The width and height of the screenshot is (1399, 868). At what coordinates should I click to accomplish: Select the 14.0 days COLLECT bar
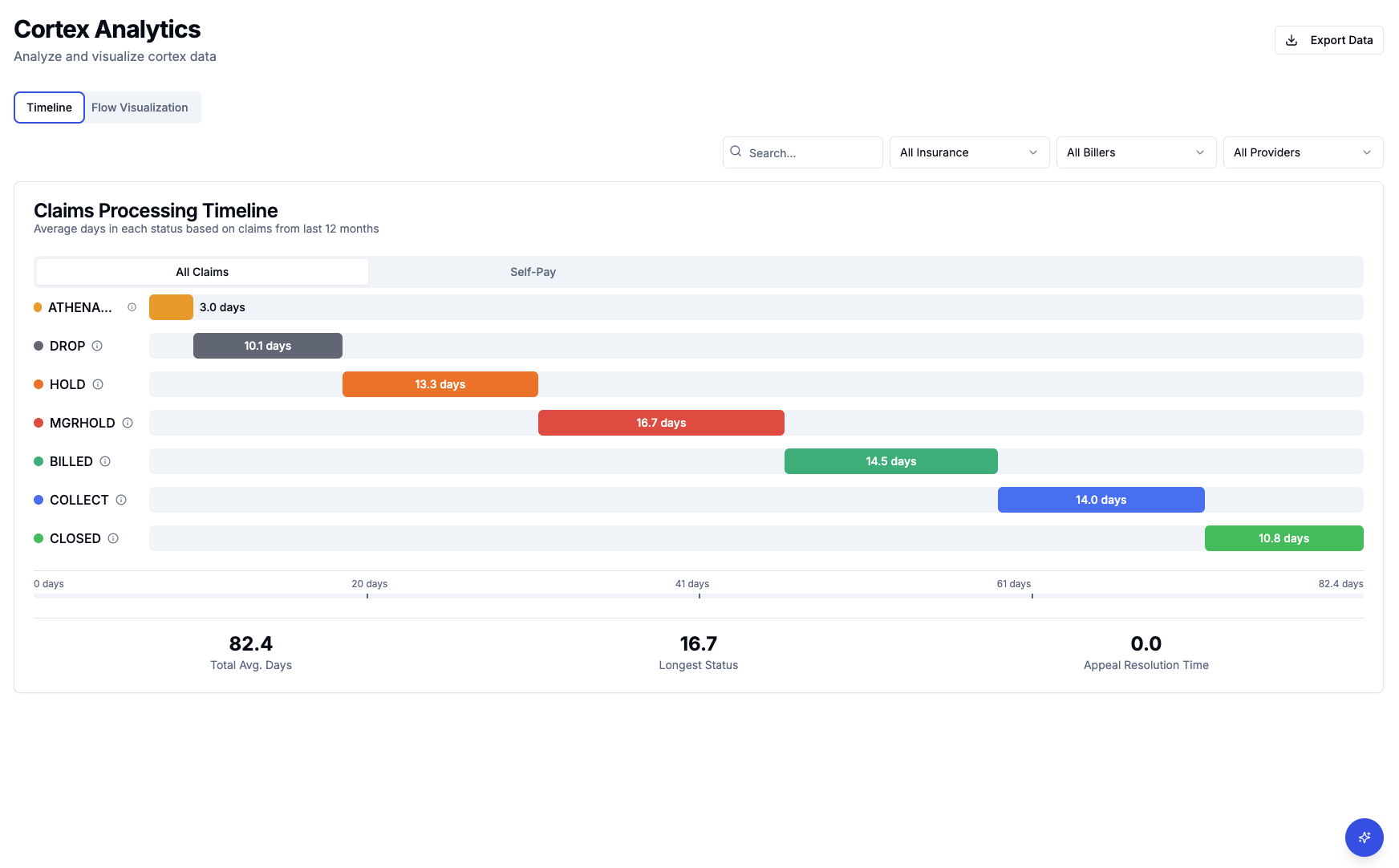pos(1101,500)
